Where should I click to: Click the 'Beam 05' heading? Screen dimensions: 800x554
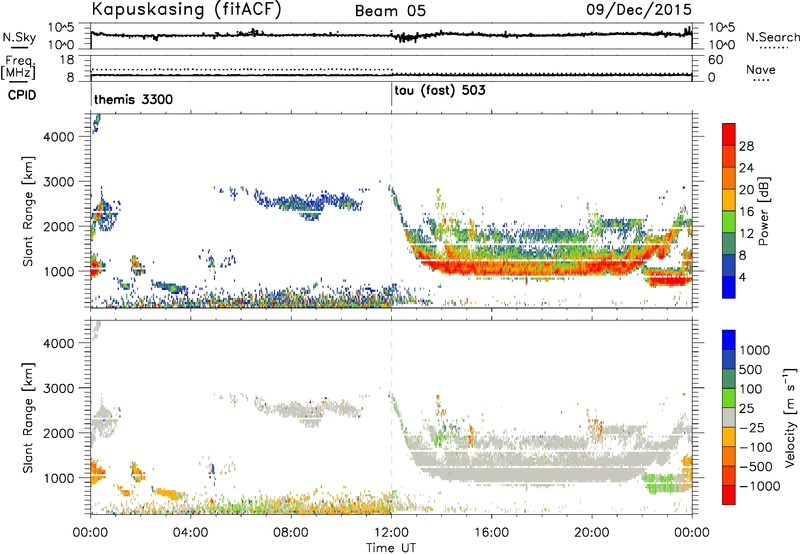390,11
